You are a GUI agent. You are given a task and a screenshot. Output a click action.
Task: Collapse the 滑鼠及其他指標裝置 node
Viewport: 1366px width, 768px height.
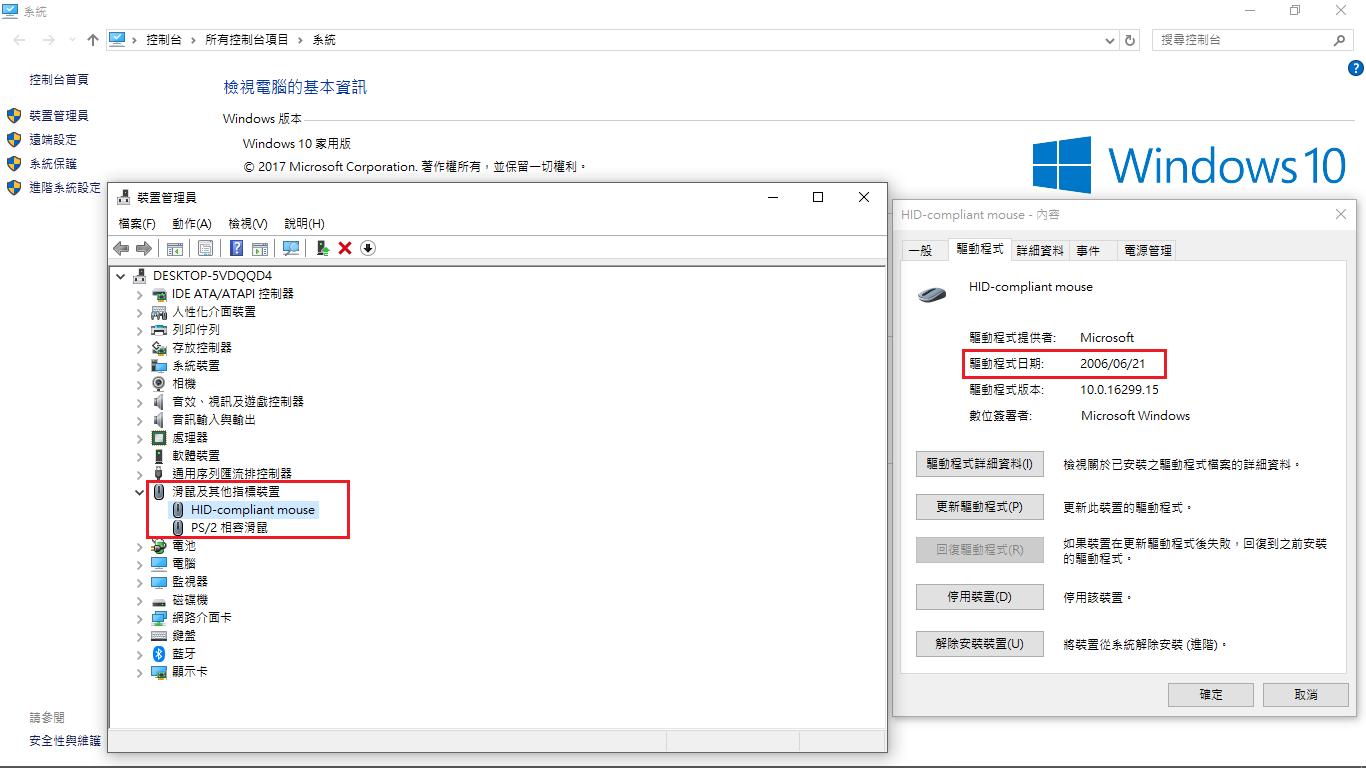tap(140, 492)
